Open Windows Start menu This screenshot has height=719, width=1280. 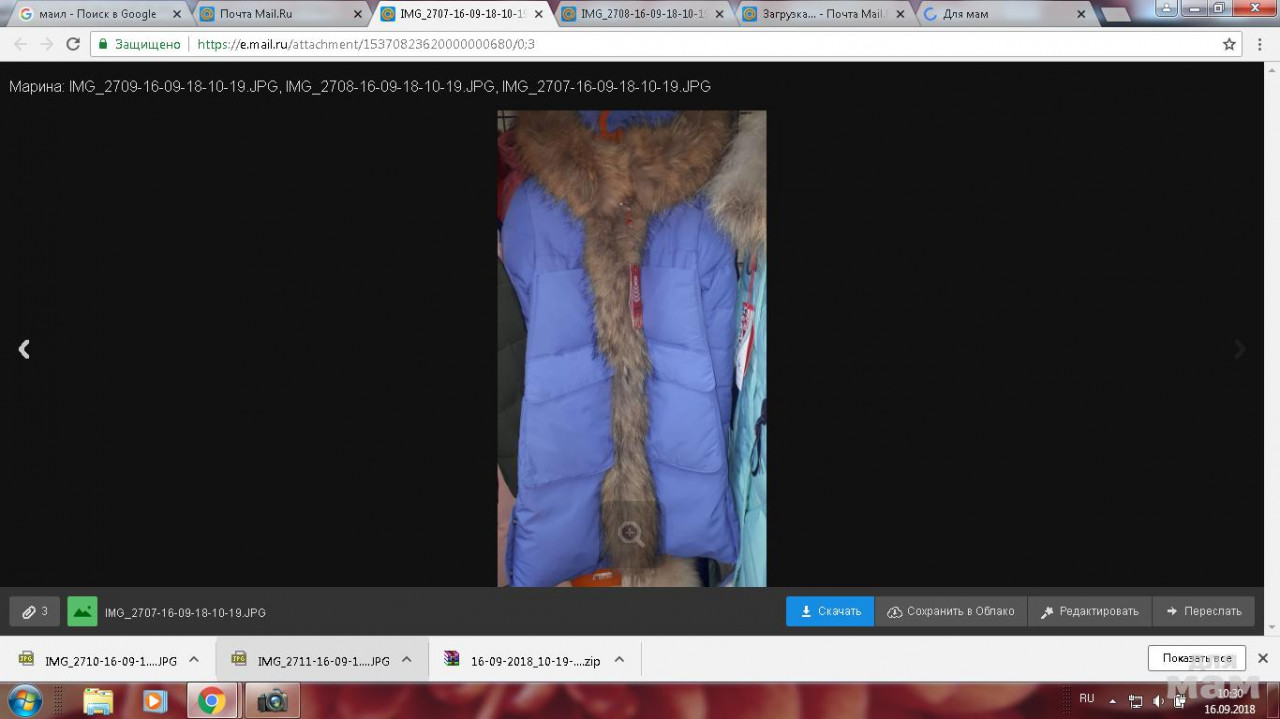(x=24, y=700)
